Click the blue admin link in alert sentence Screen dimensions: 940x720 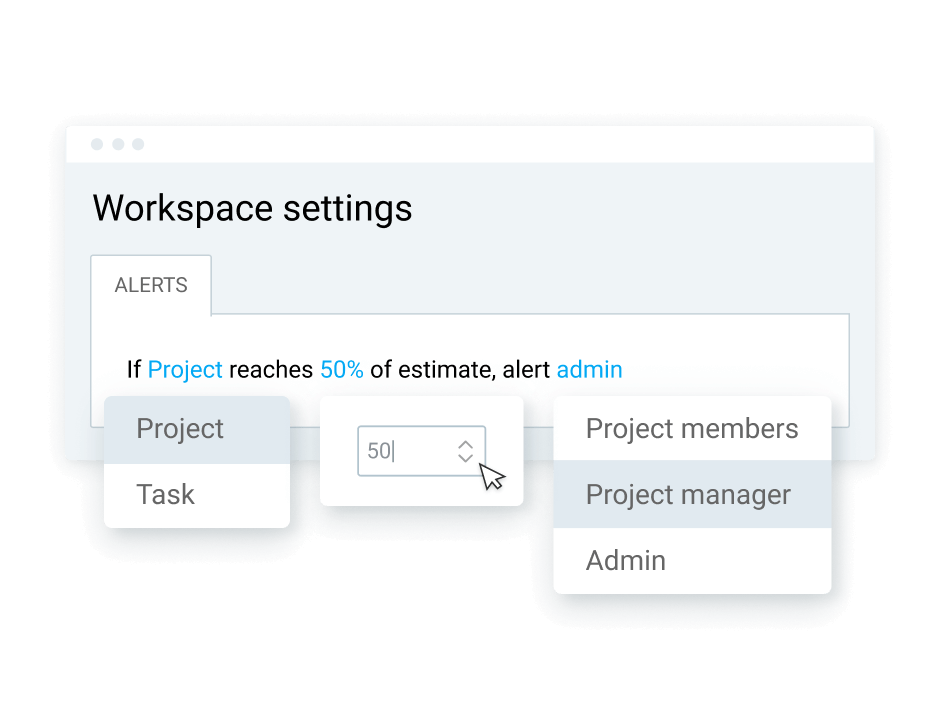coord(589,370)
